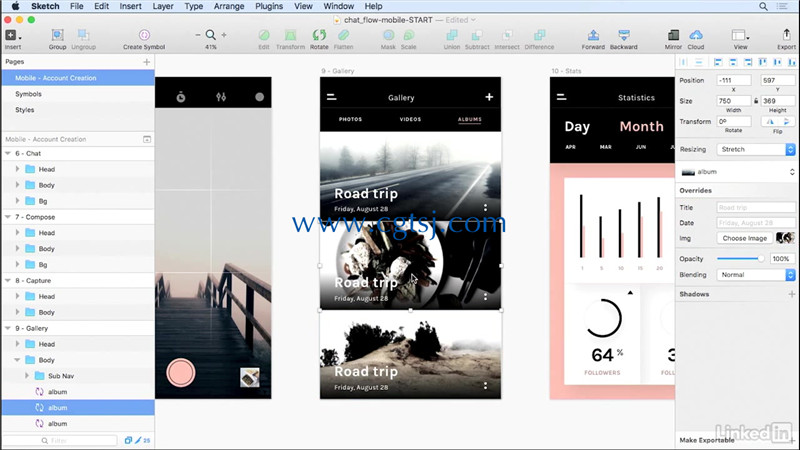This screenshot has width=800, height=450.
Task: Open the Layer menu
Action: [x=163, y=6]
